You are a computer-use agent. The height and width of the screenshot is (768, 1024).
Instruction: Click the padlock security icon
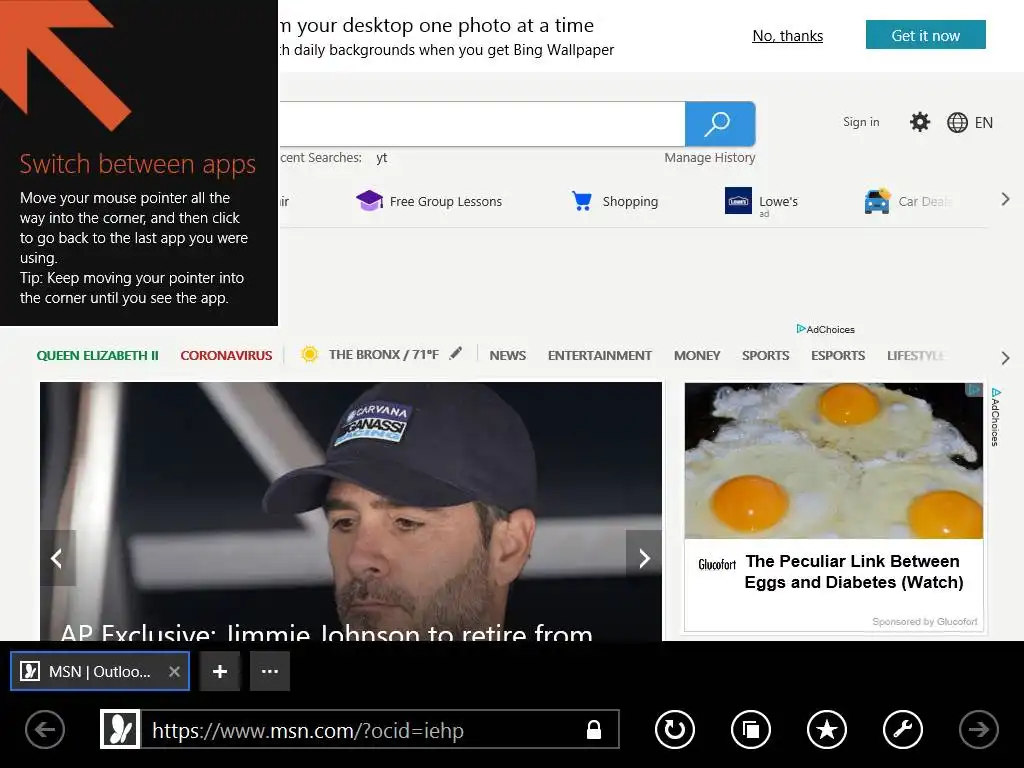(594, 729)
